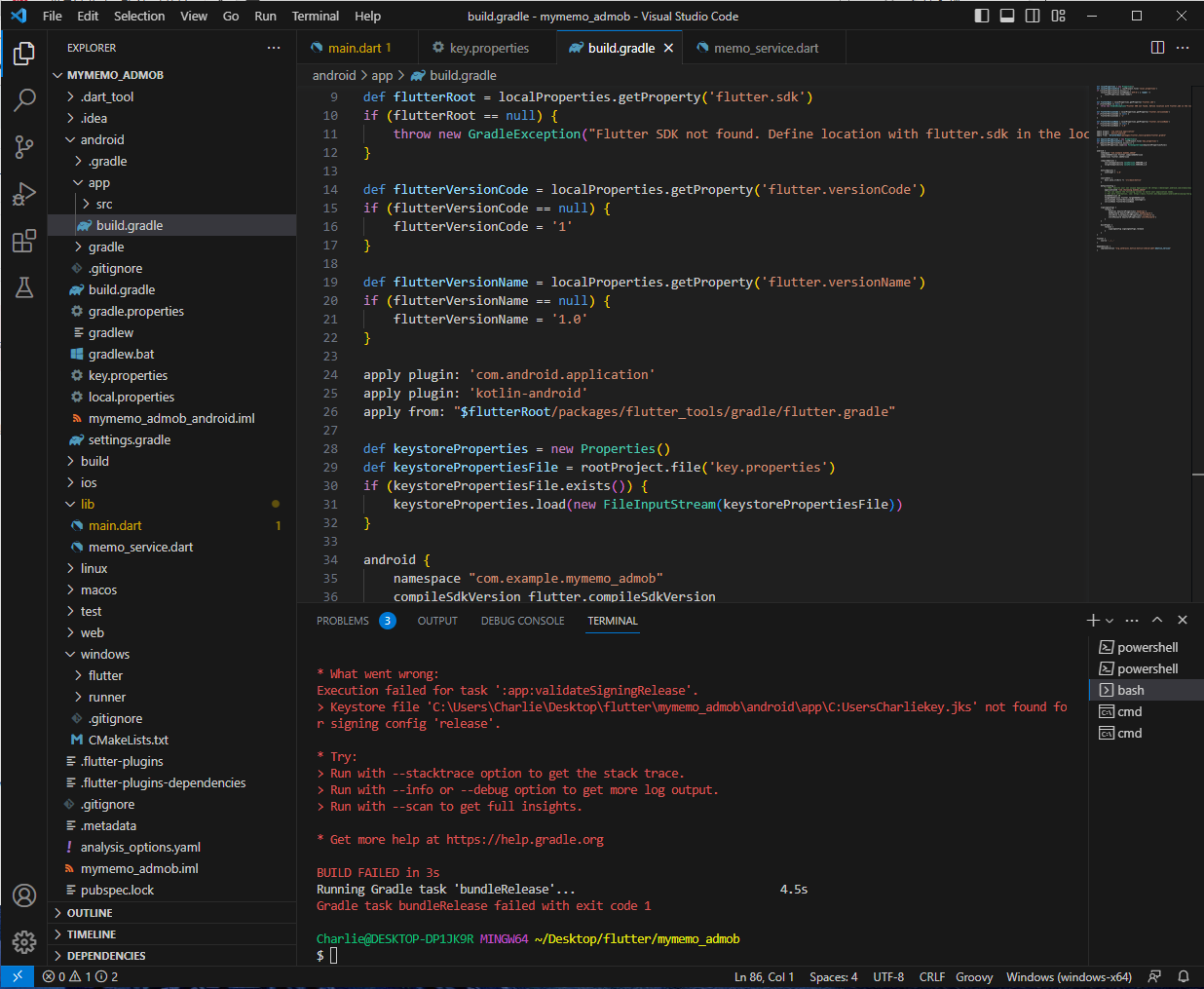Open Customize Layout button
The width and height of the screenshot is (1204, 989).
point(1059,16)
